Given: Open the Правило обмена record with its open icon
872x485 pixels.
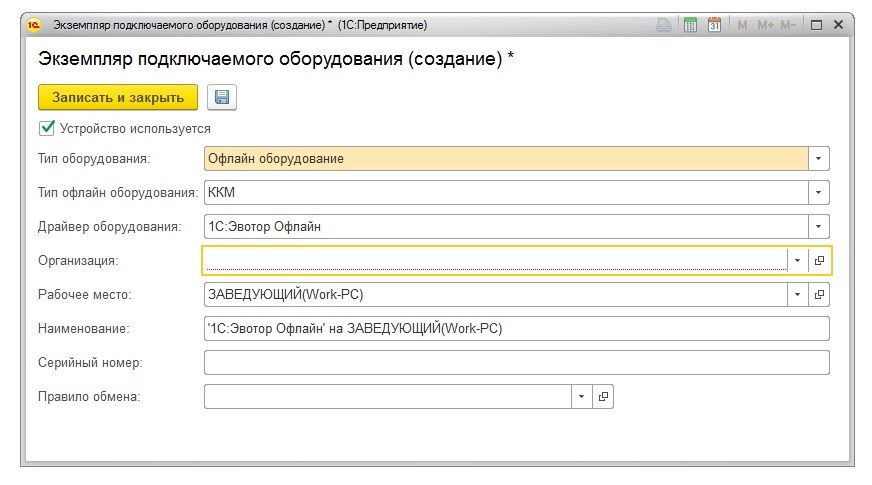Looking at the screenshot, I should point(603,397).
